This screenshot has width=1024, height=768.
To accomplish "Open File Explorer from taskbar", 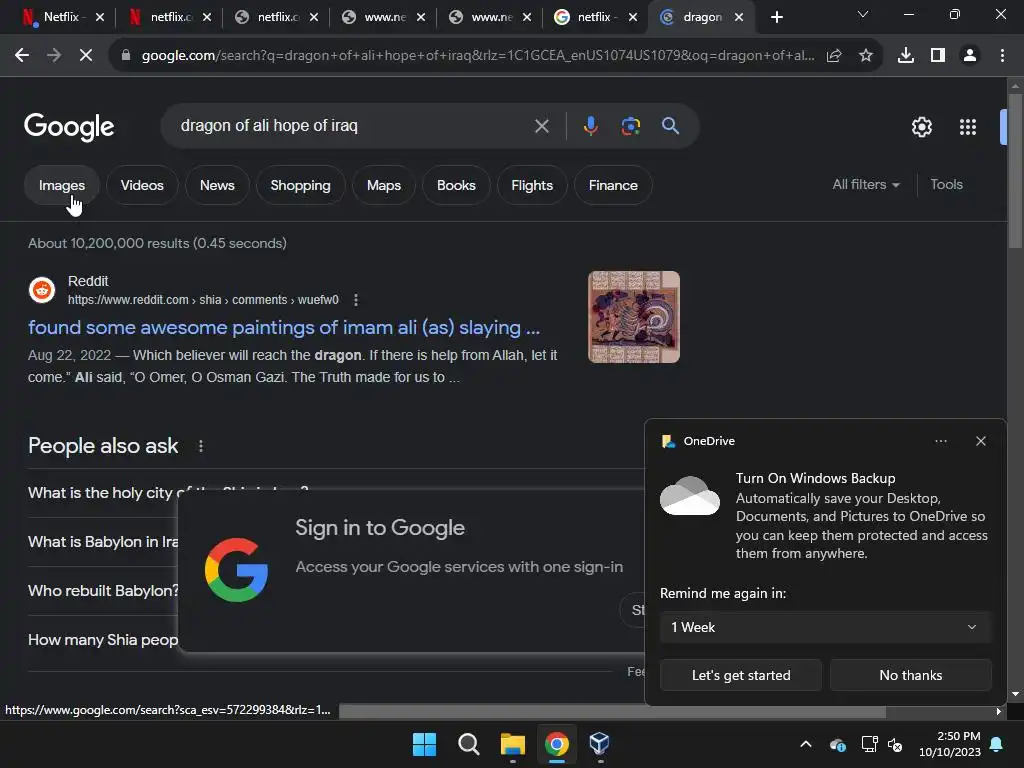I will tap(513, 744).
